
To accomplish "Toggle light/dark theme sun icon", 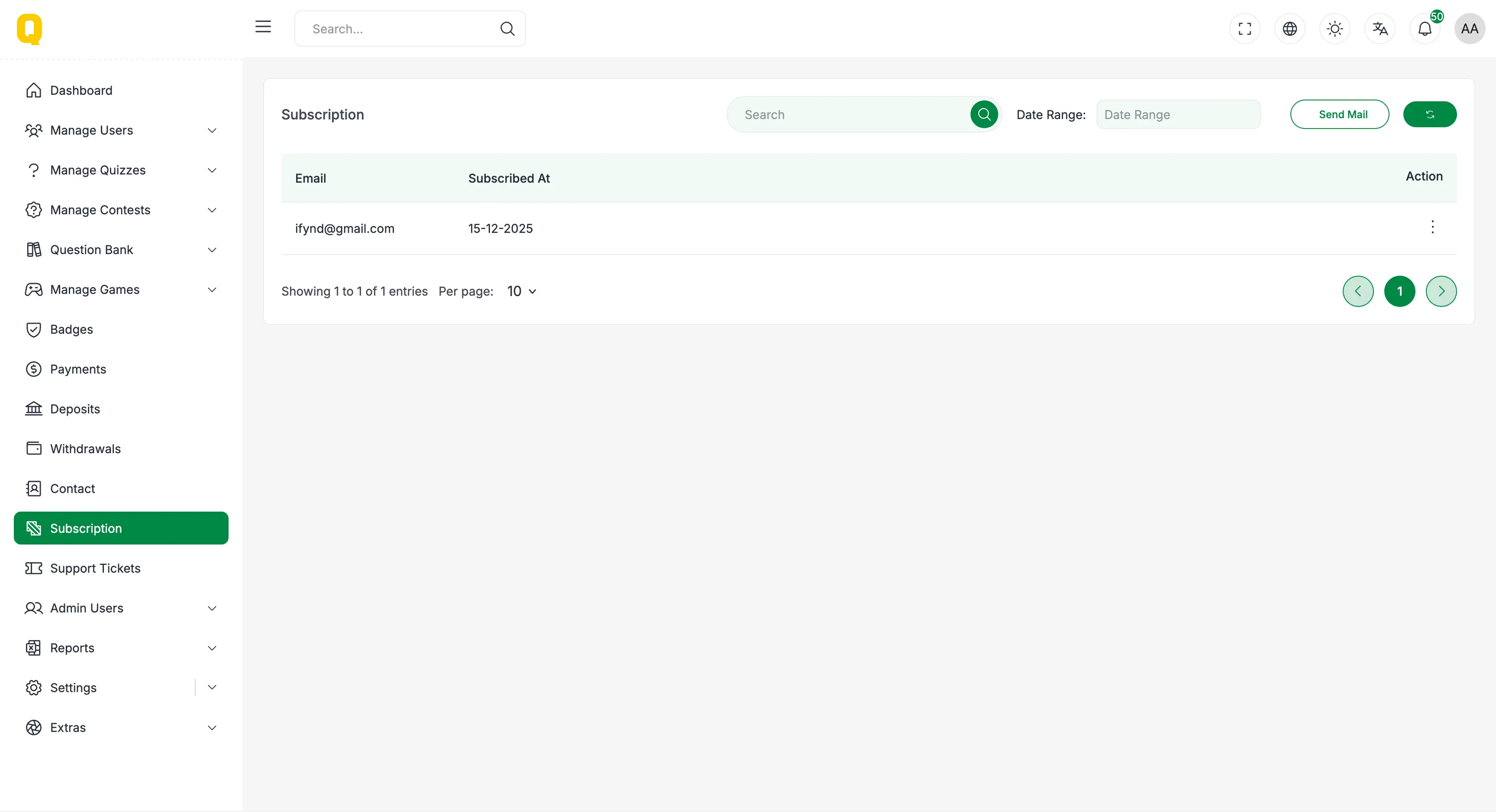I will click(1335, 29).
